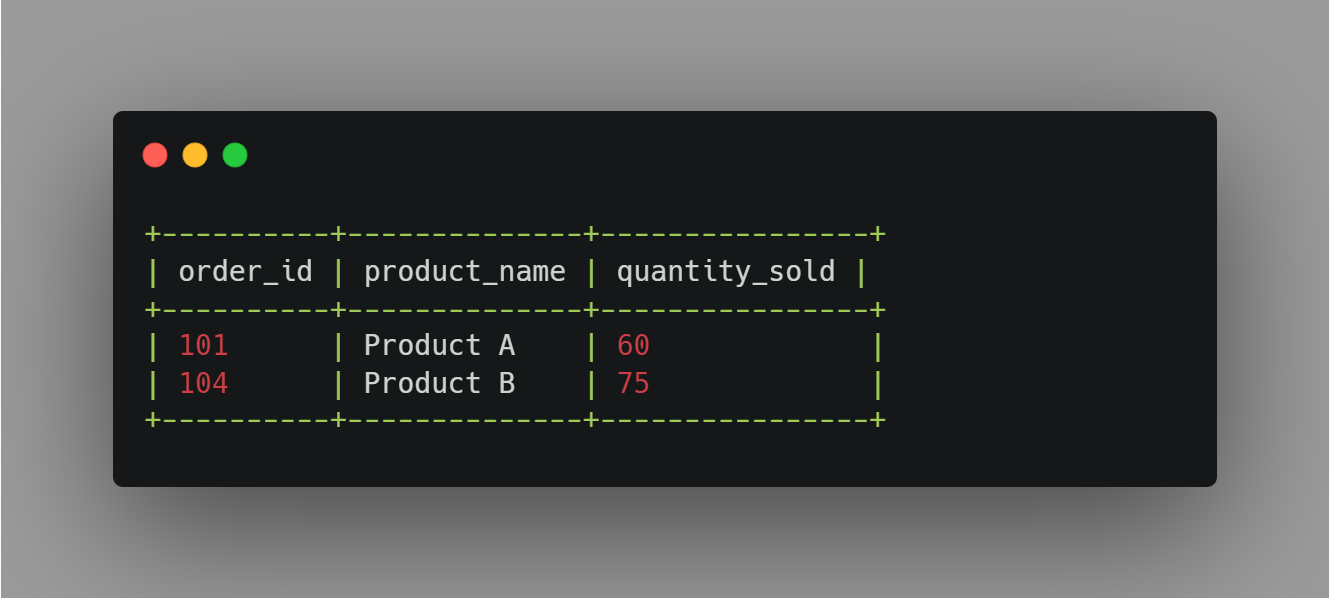Select the Product B cell text
Image resolution: width=1330 pixels, height=598 pixels.
click(439, 383)
